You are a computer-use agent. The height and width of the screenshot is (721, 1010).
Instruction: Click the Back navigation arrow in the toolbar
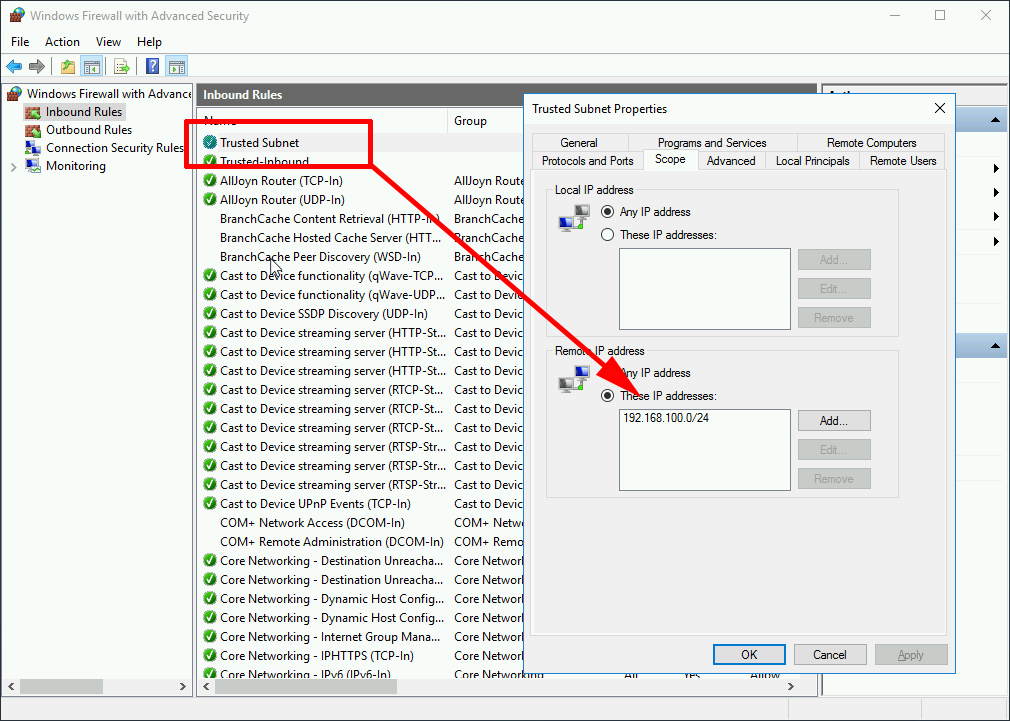(13, 66)
